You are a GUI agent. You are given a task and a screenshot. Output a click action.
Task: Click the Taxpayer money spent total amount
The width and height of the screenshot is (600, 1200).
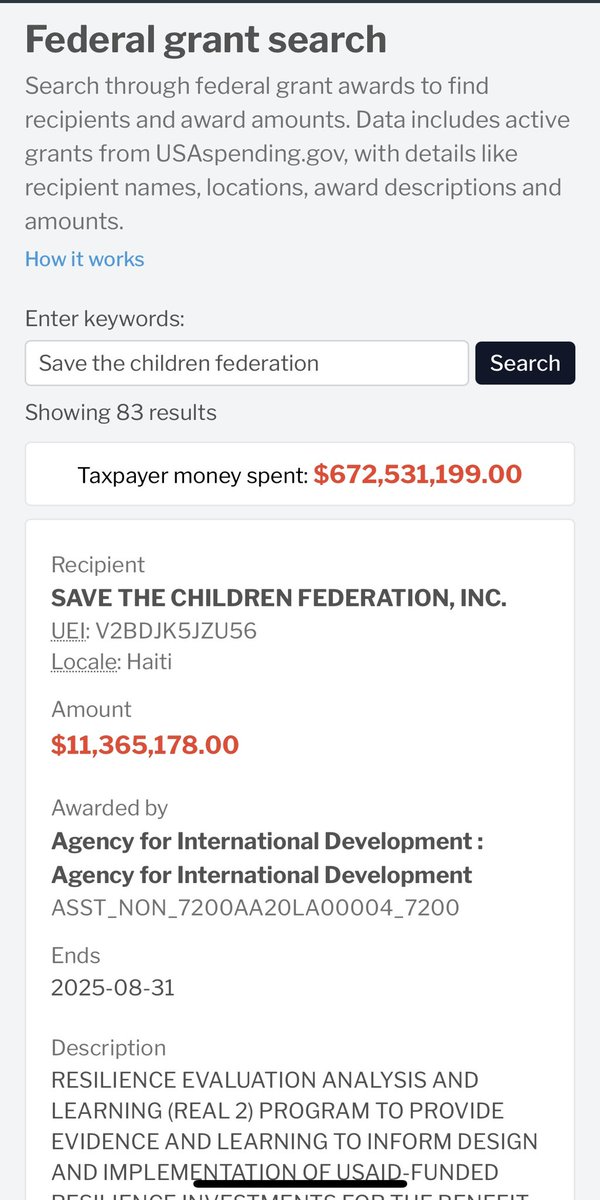coord(417,475)
